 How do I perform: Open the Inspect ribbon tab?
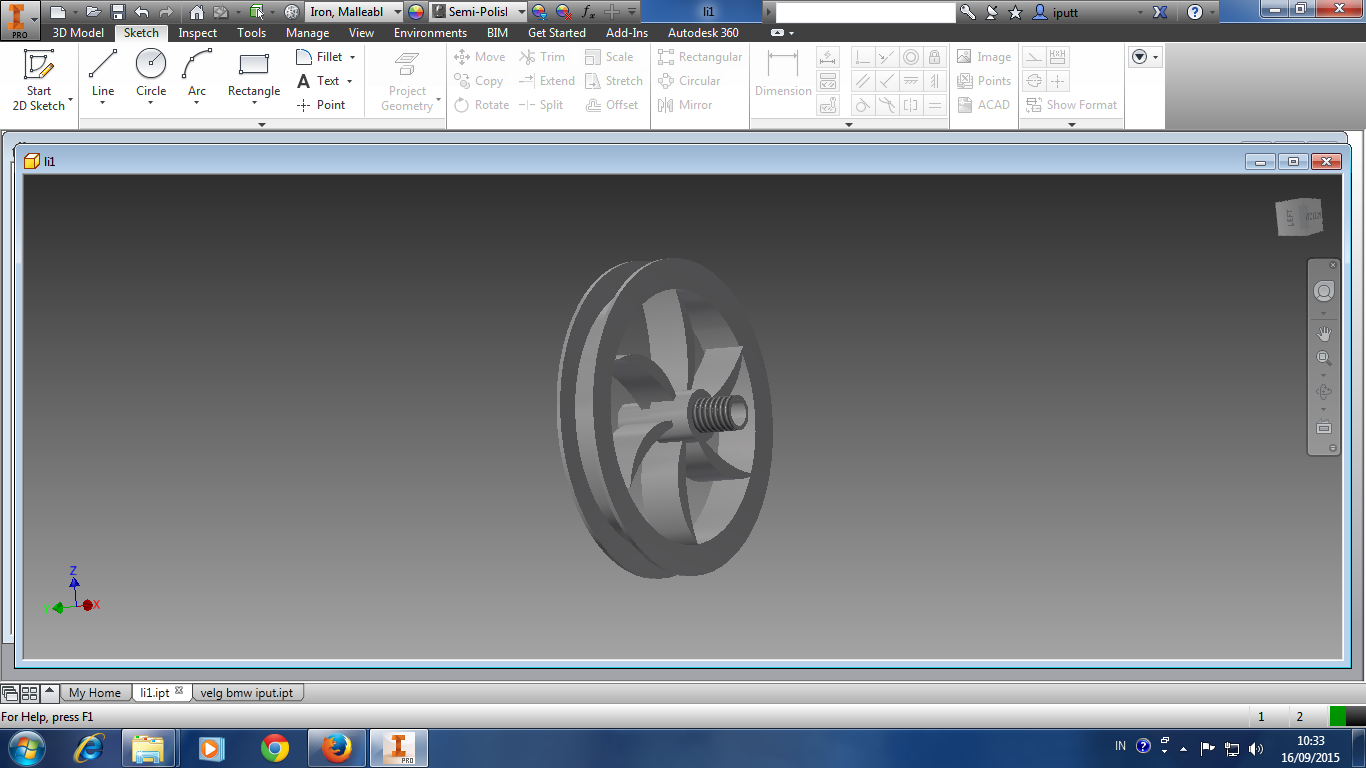[197, 33]
